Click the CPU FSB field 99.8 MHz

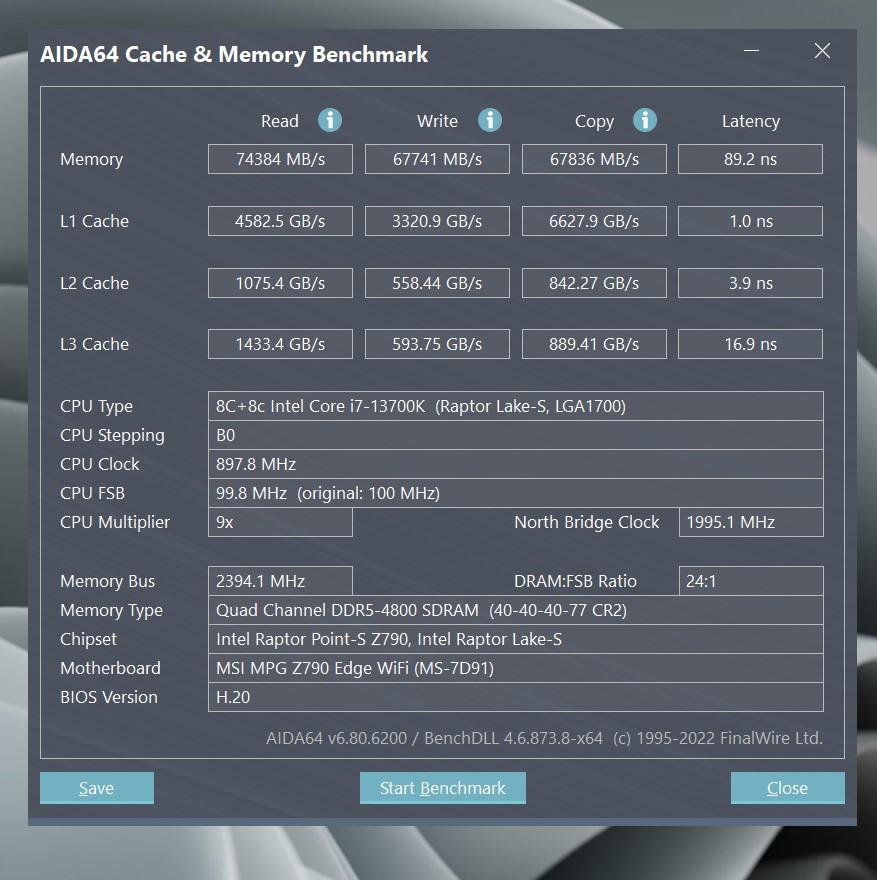coord(516,493)
